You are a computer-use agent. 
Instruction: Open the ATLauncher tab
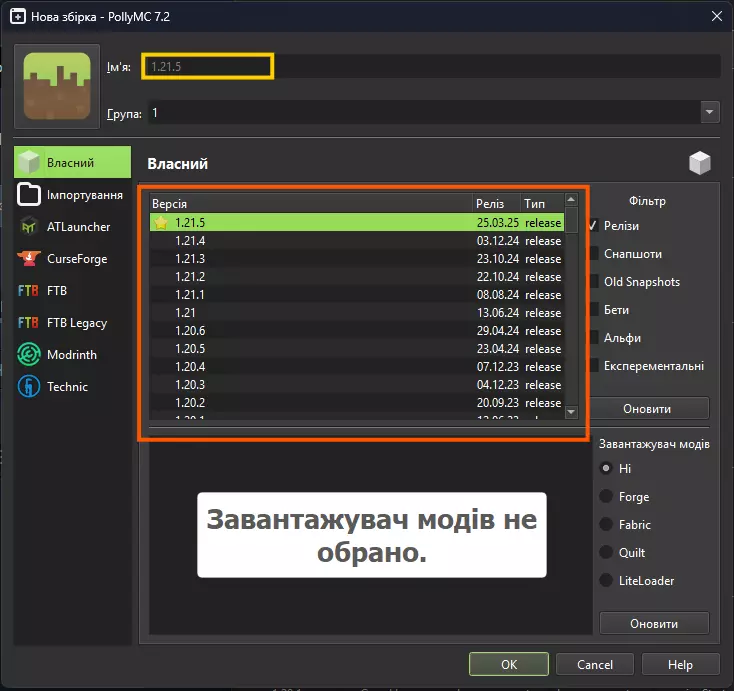[73, 227]
